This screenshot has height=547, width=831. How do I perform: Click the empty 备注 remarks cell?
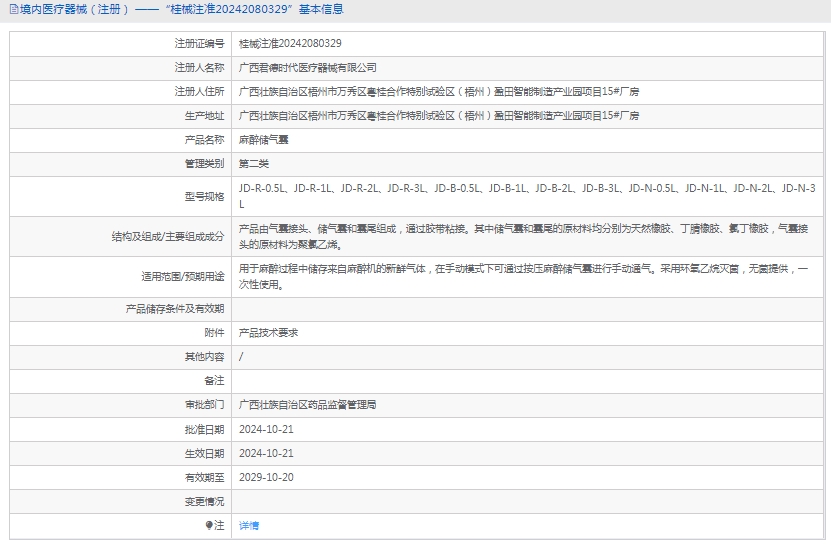[527, 381]
